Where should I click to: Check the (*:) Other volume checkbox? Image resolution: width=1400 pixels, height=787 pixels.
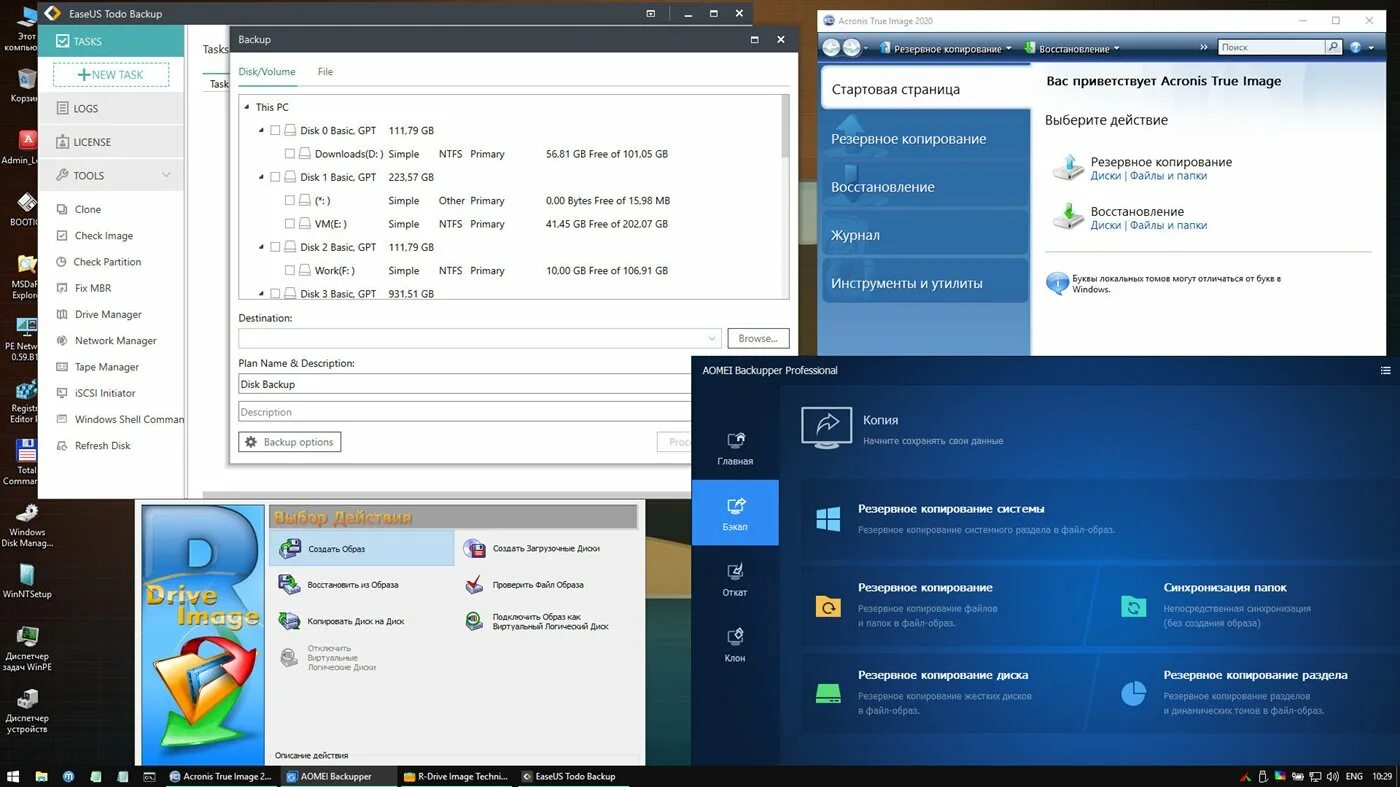(290, 201)
